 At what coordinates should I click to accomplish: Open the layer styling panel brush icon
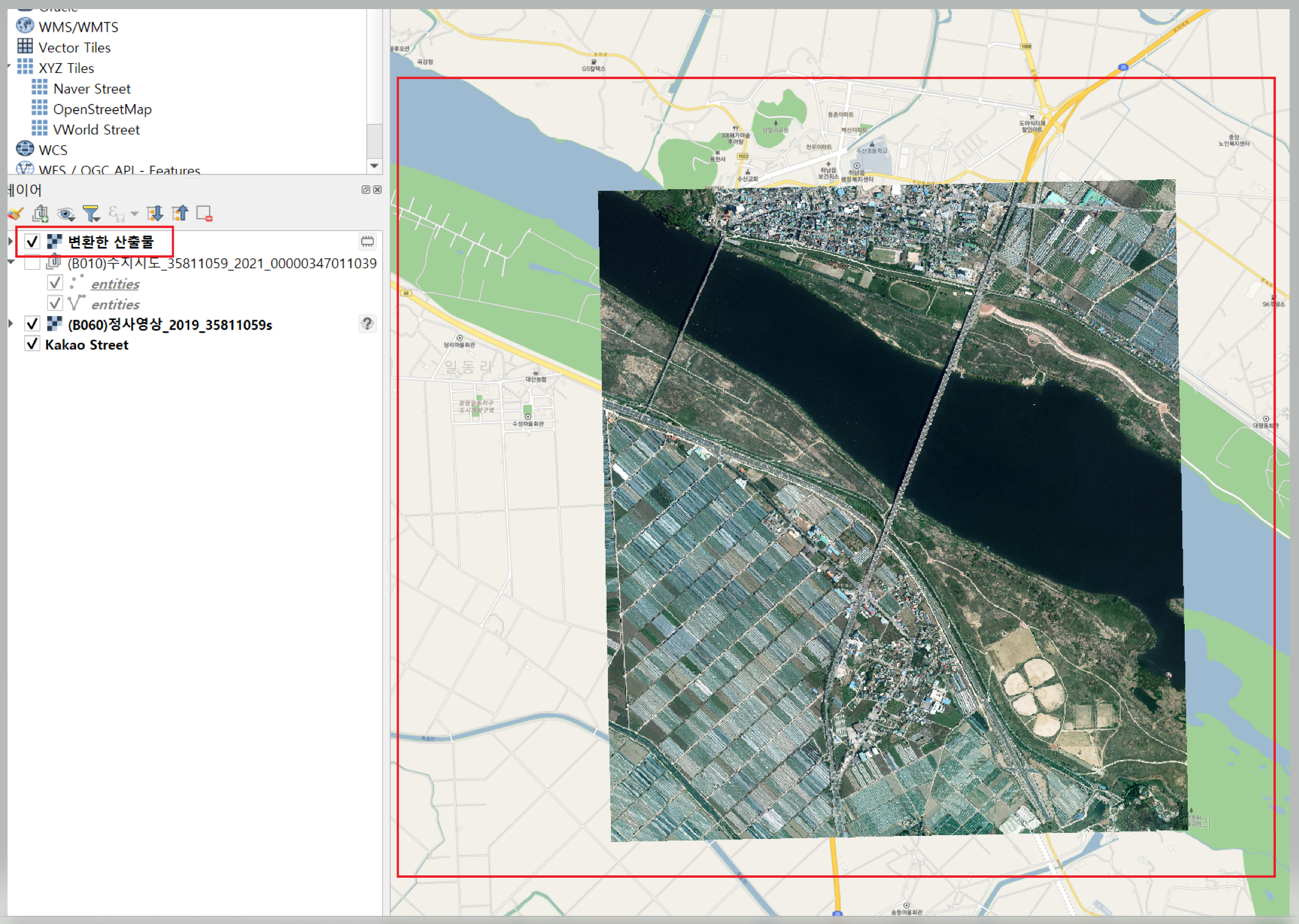click(15, 213)
